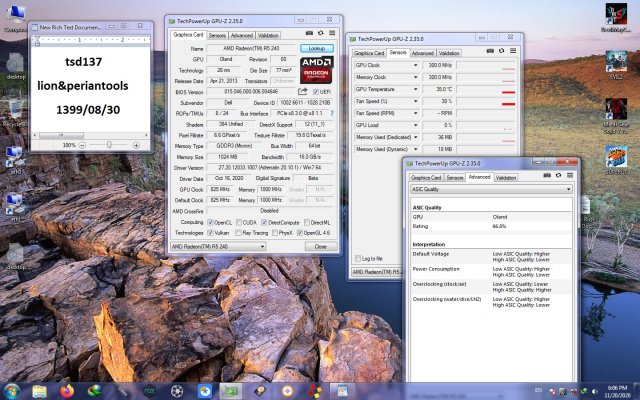This screenshot has height=400, width=640.
Task: Click the refresh icon in Sensors window
Action: 503,53
